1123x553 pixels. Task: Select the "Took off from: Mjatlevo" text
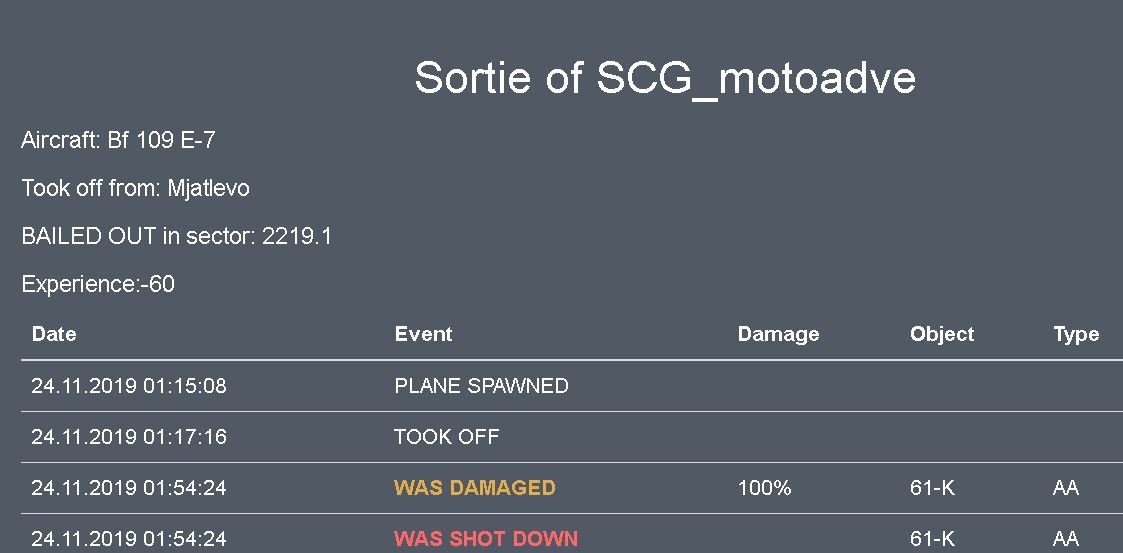tap(135, 188)
